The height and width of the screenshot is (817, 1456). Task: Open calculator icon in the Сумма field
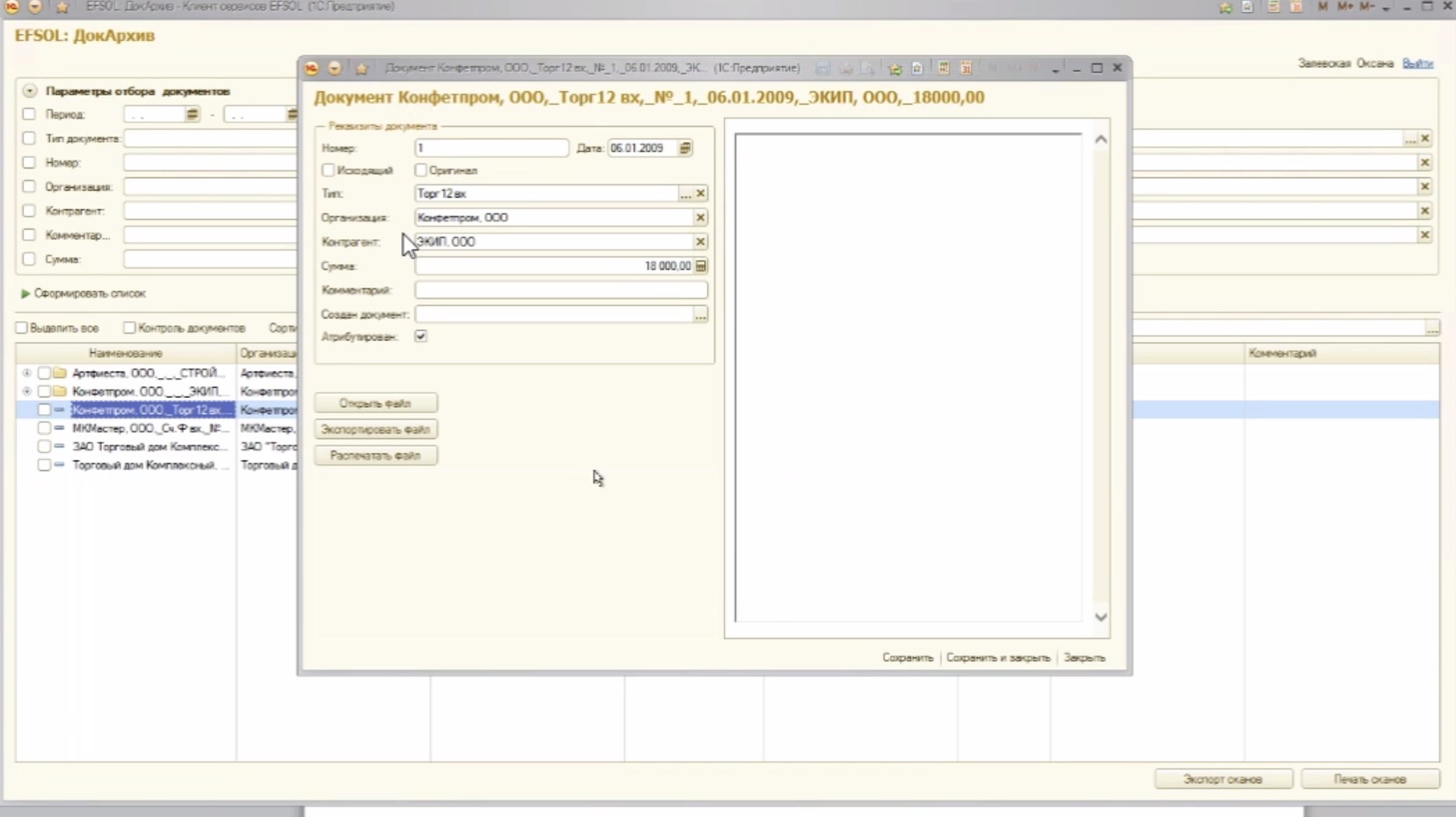tap(701, 266)
